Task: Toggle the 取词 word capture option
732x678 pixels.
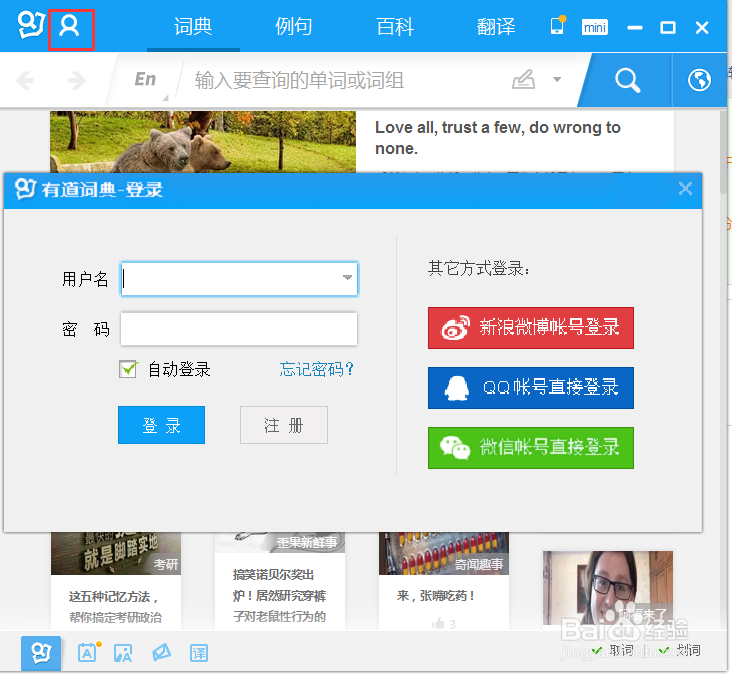Action: (x=612, y=650)
